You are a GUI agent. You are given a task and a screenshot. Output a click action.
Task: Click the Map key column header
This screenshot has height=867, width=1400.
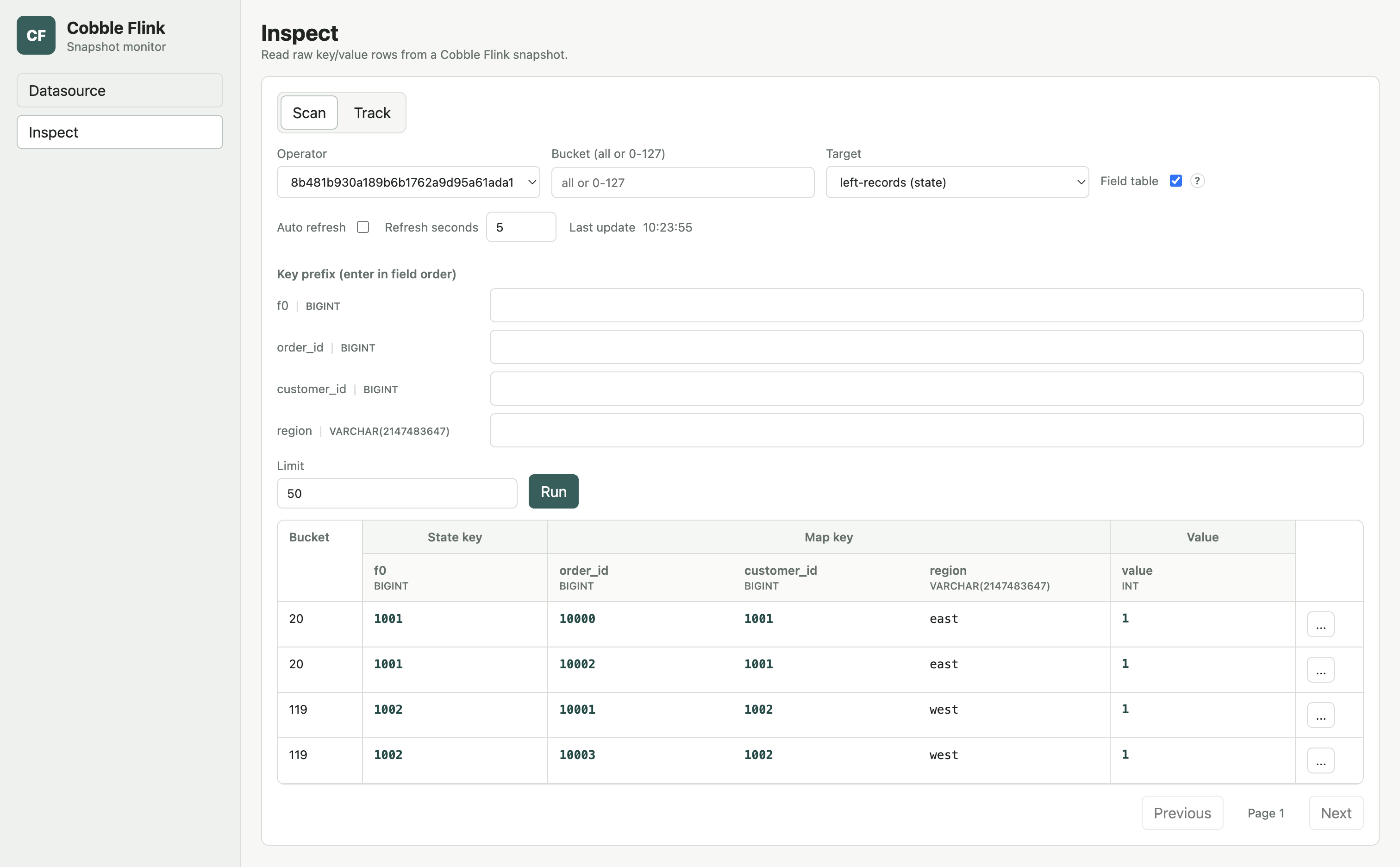click(828, 537)
